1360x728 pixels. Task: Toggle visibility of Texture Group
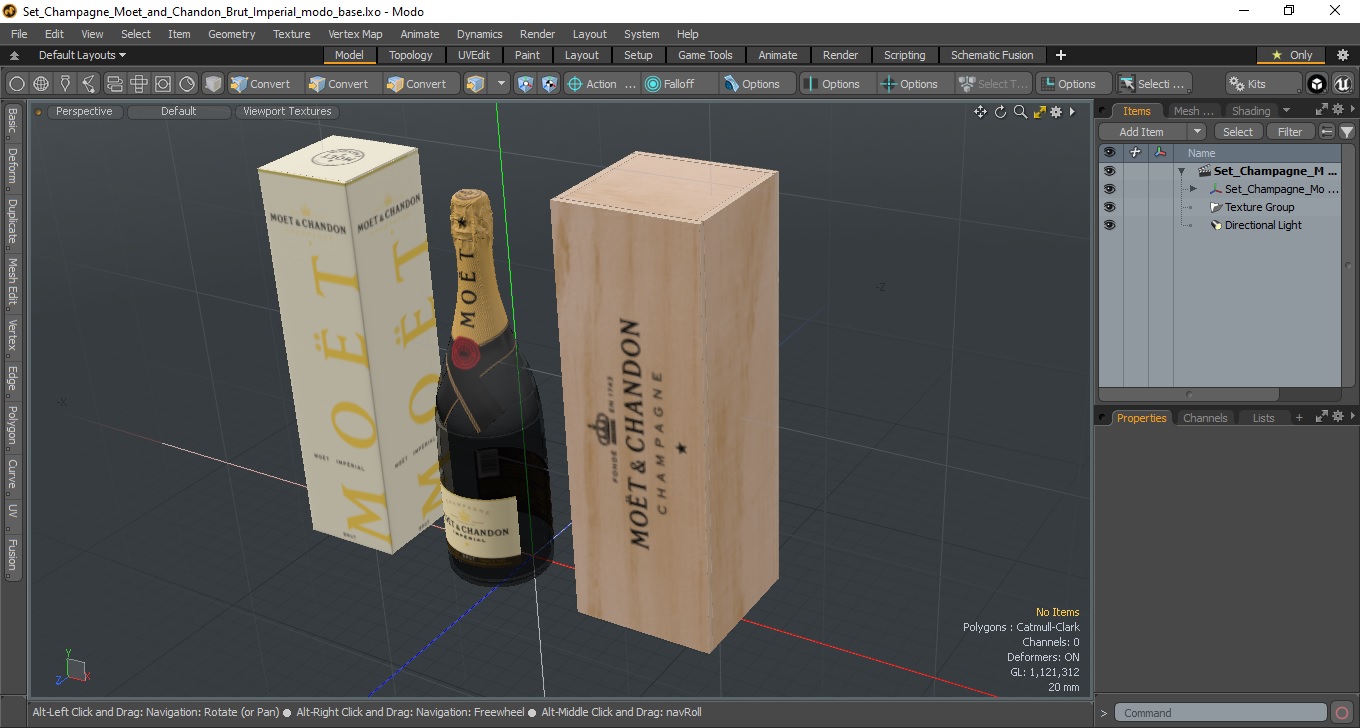(x=1109, y=207)
